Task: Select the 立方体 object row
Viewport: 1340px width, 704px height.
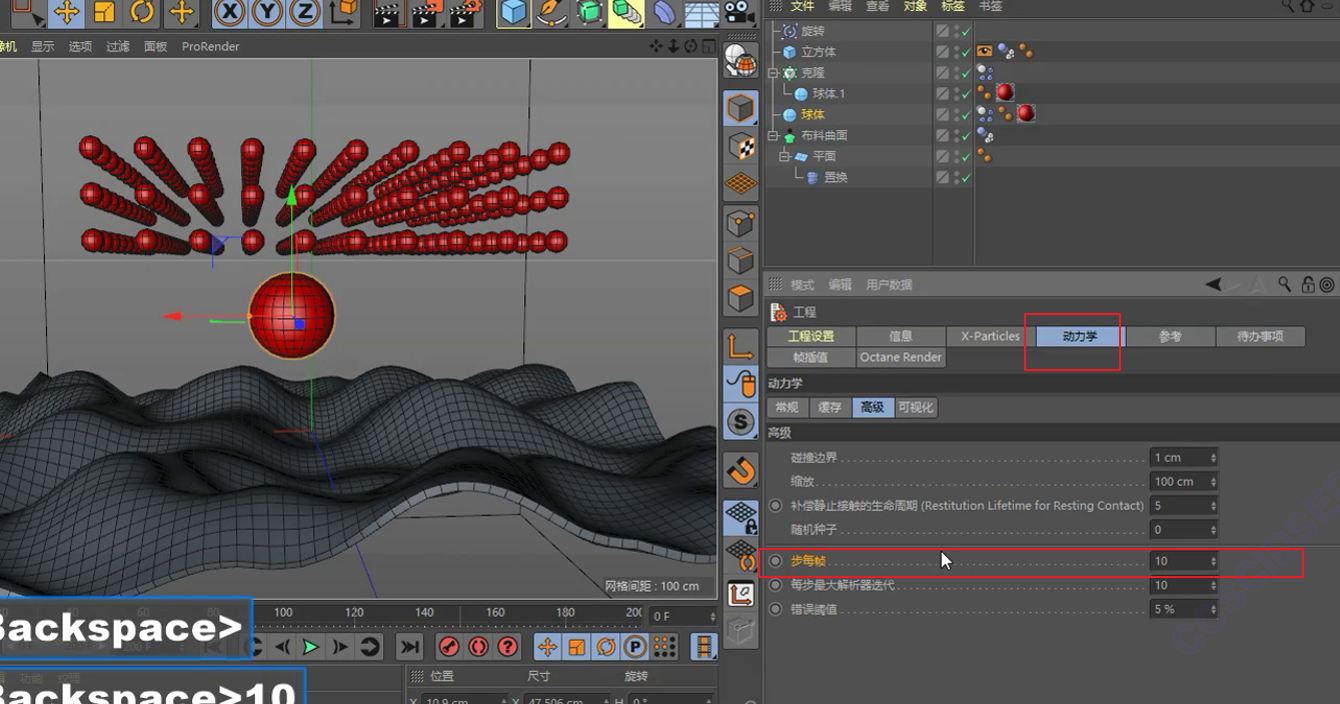Action: click(x=818, y=52)
